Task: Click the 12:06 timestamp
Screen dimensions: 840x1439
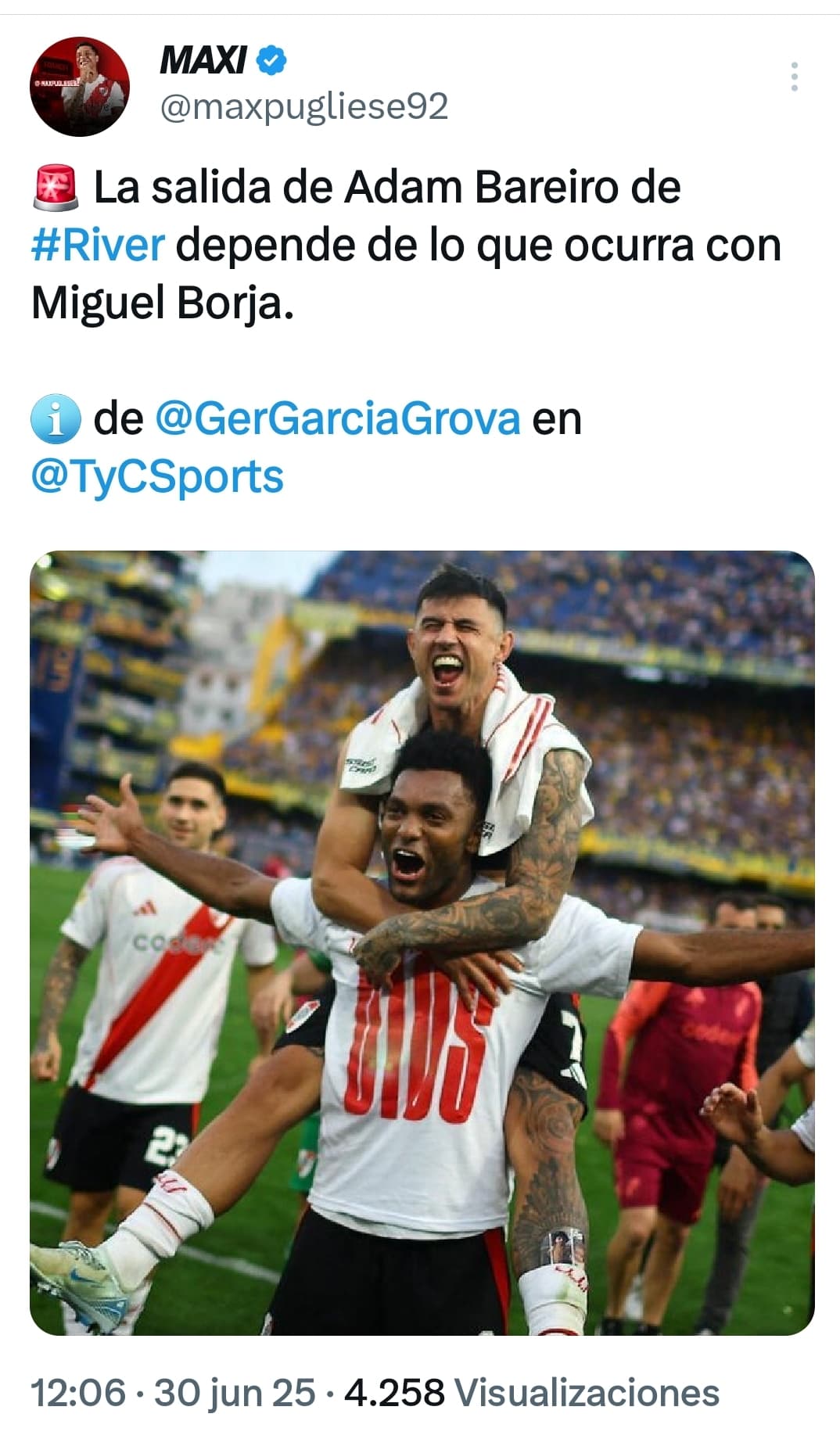Action: coord(78,1393)
